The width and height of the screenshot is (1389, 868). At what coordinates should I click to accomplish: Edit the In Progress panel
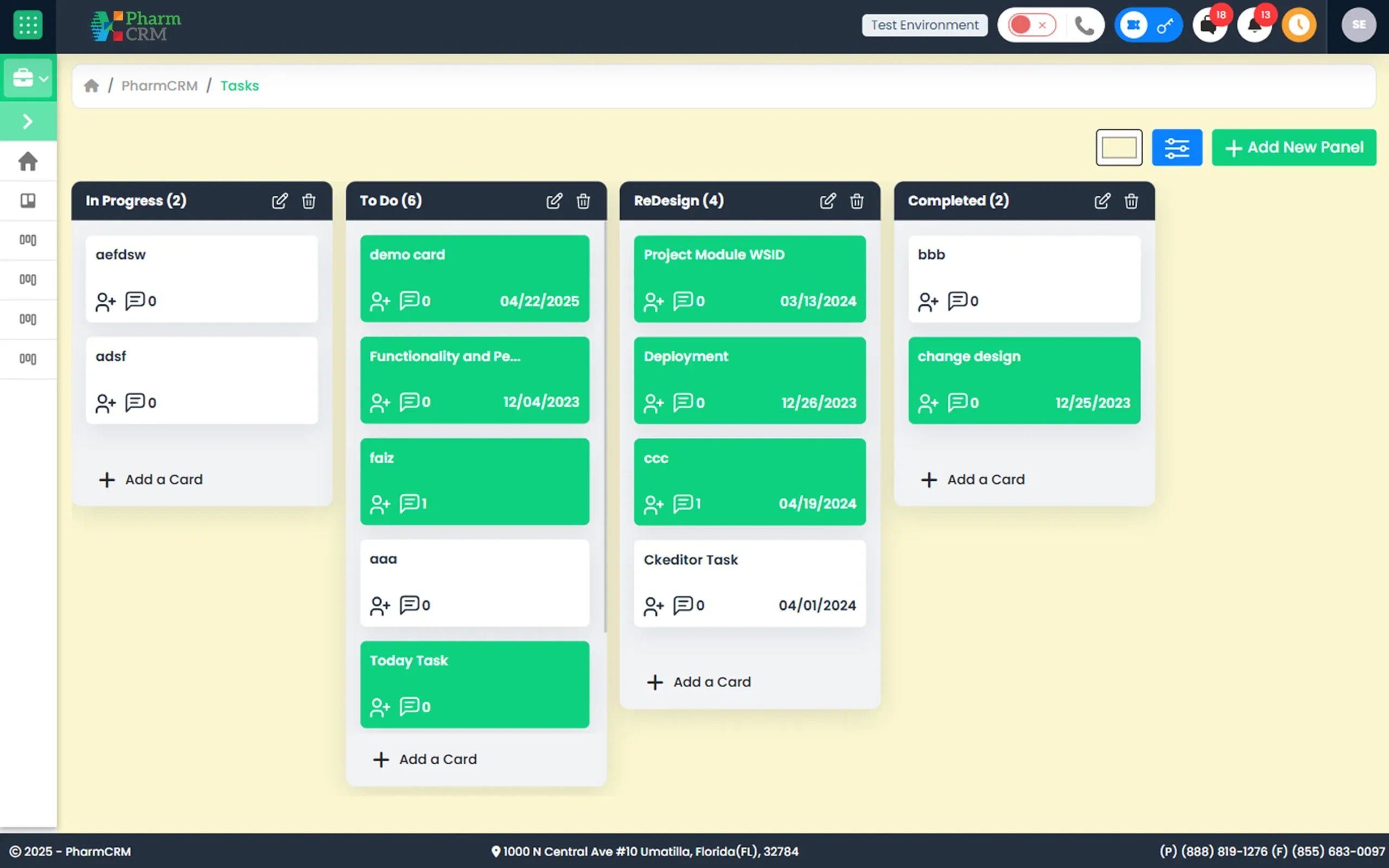click(279, 201)
